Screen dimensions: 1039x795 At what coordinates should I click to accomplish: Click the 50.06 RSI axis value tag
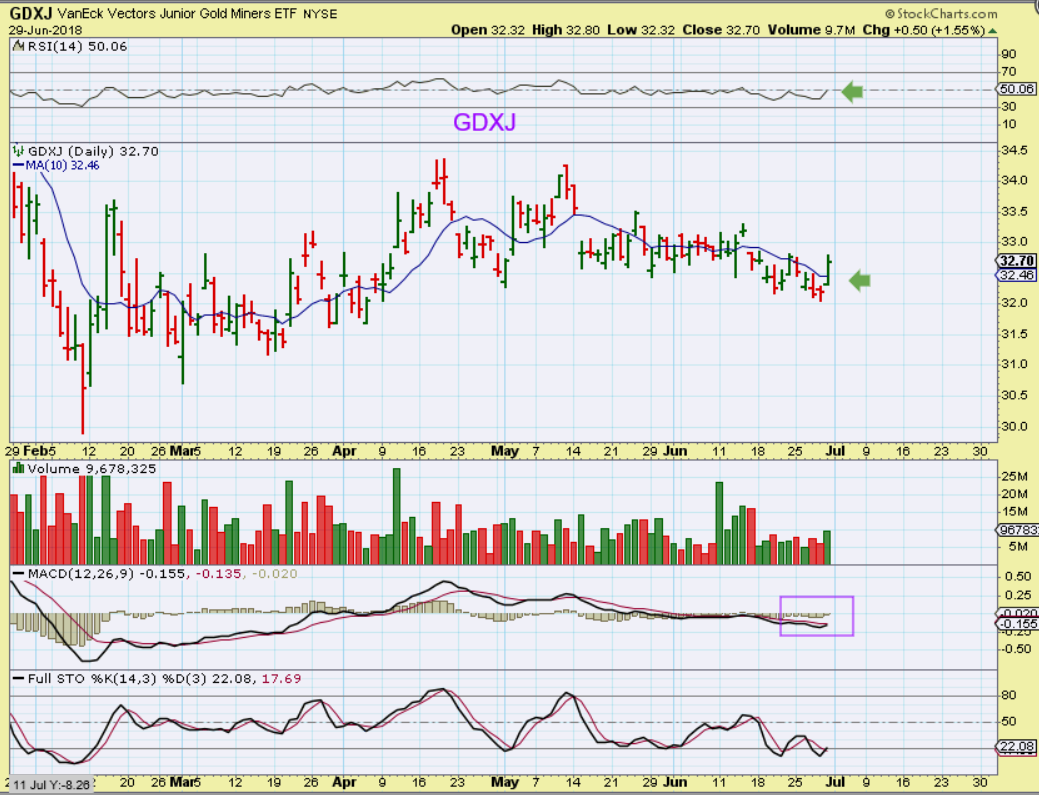[1016, 89]
